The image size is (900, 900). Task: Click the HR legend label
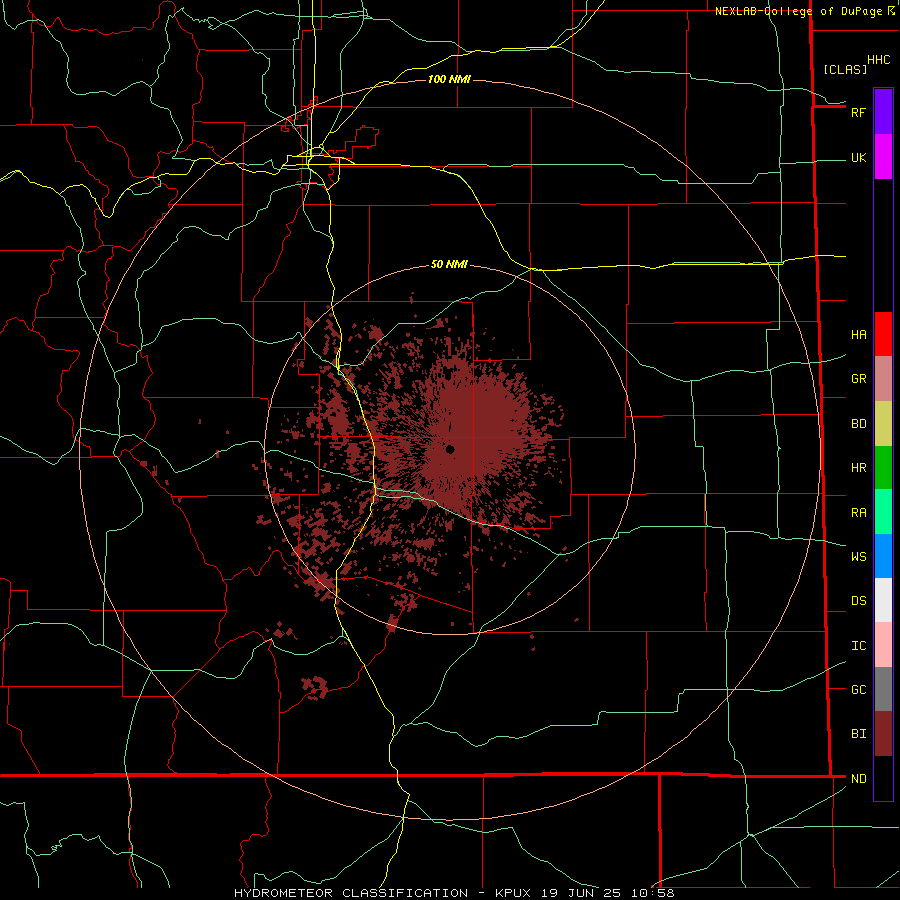point(858,468)
